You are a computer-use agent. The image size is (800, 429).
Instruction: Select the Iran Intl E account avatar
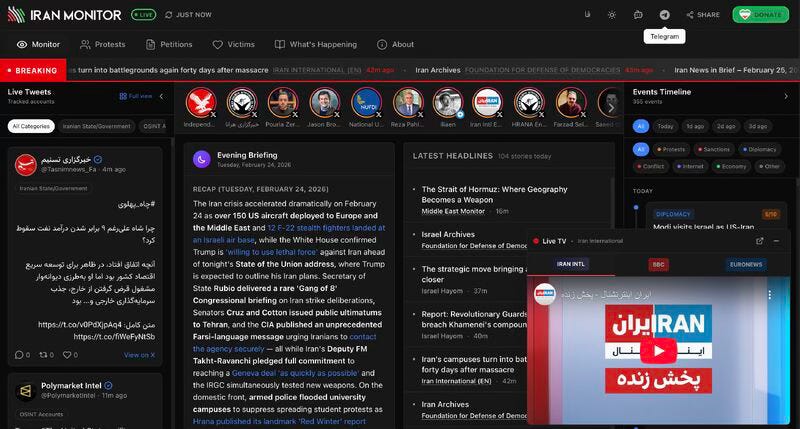coord(487,103)
